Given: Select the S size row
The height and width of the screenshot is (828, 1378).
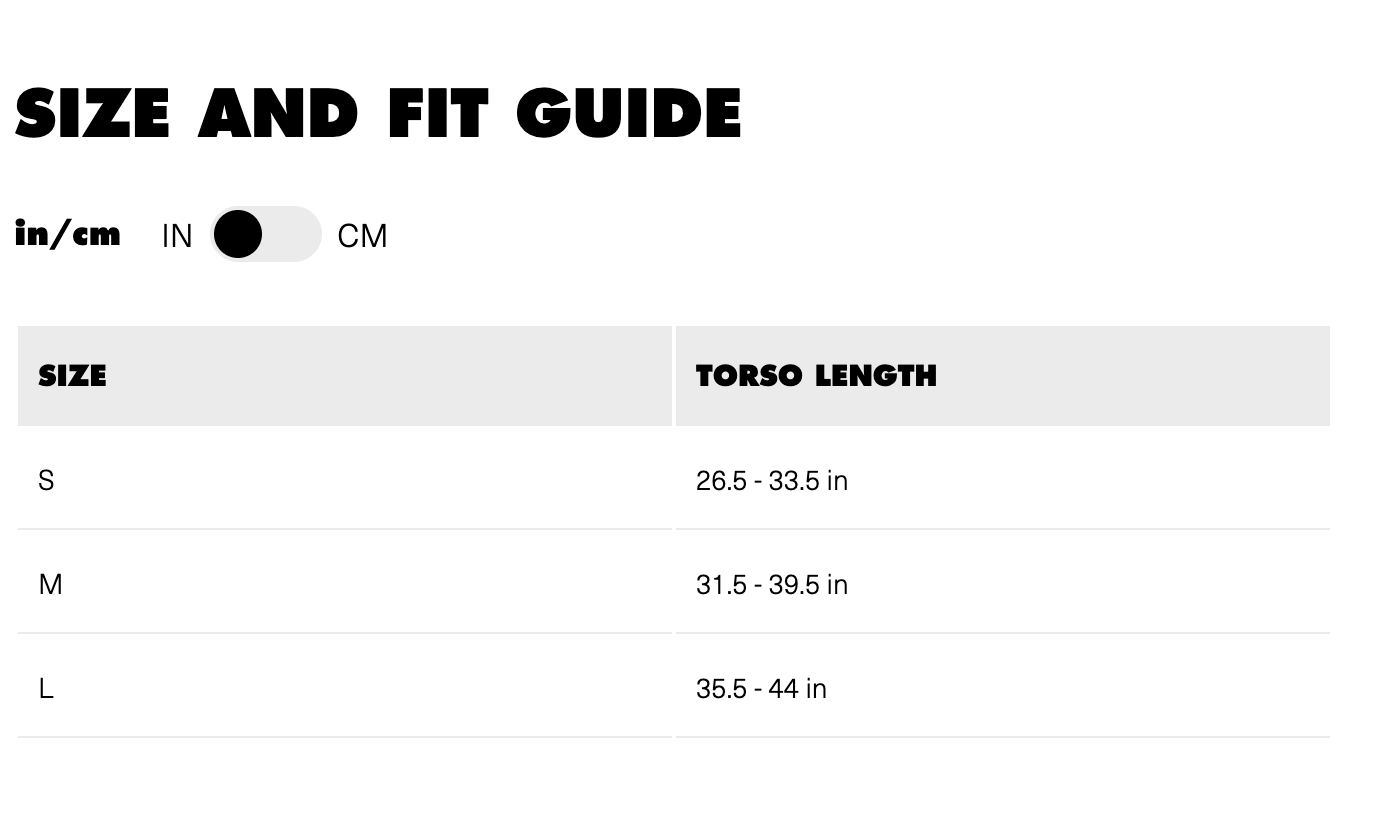Looking at the screenshot, I should point(674,480).
